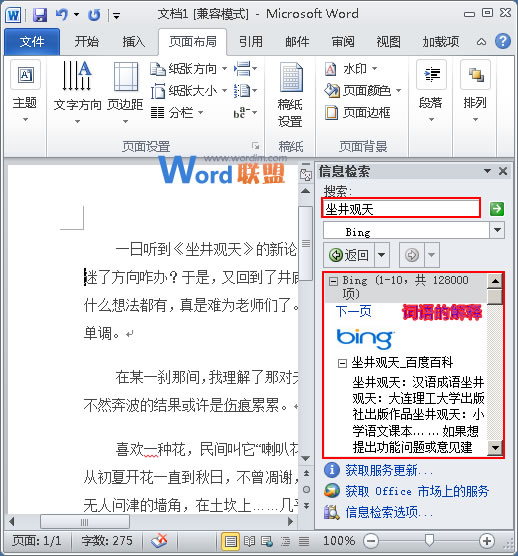Switch to full screen reading view
This screenshot has width=518, height=556.
249,541
